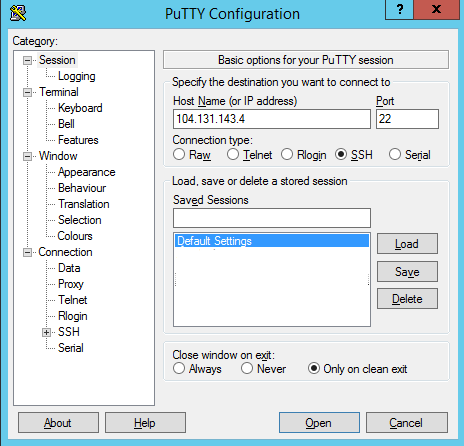The width and height of the screenshot is (464, 446).
Task: Open the Window category
Action: 58,156
